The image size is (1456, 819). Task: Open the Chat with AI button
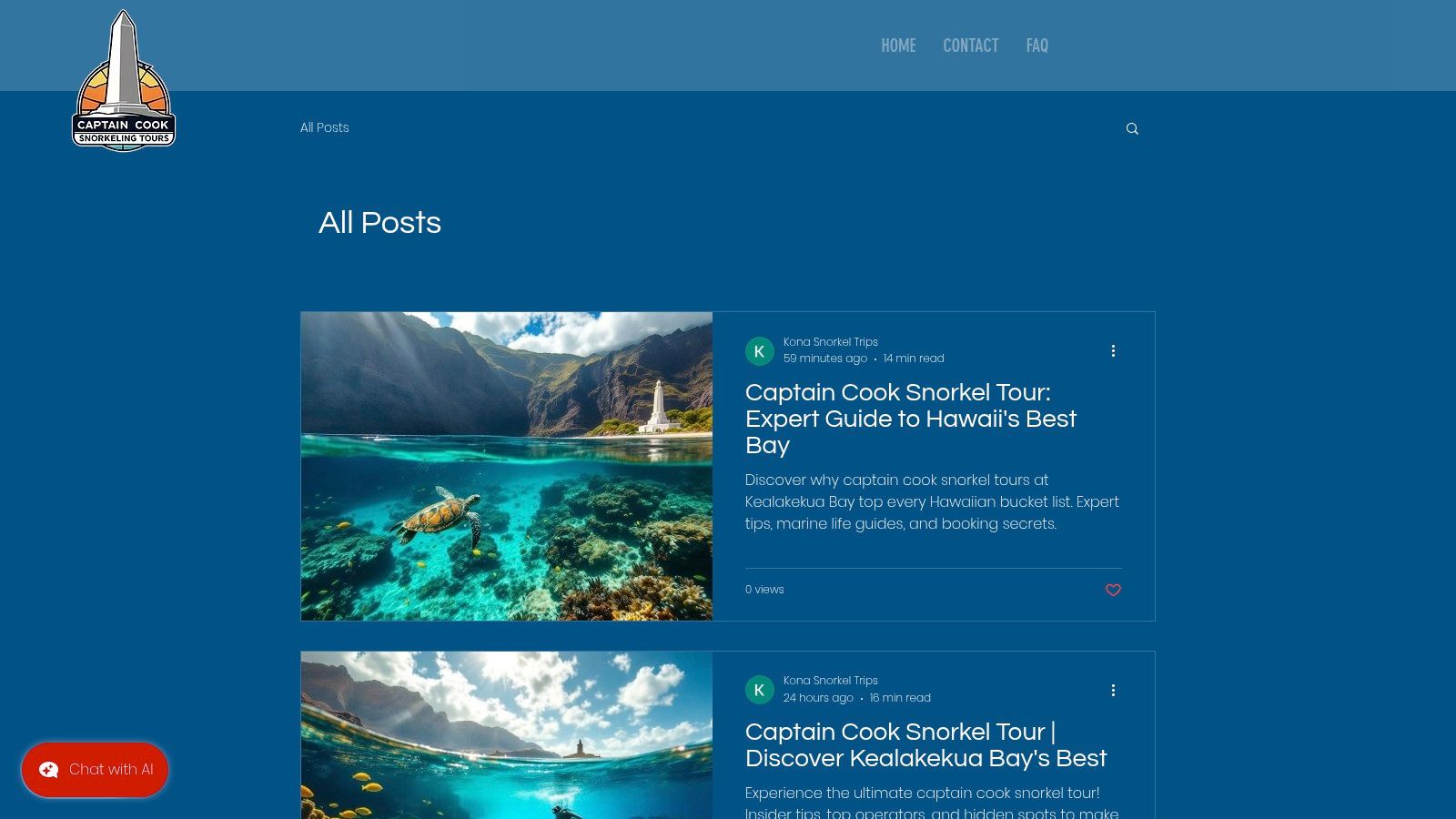click(95, 769)
